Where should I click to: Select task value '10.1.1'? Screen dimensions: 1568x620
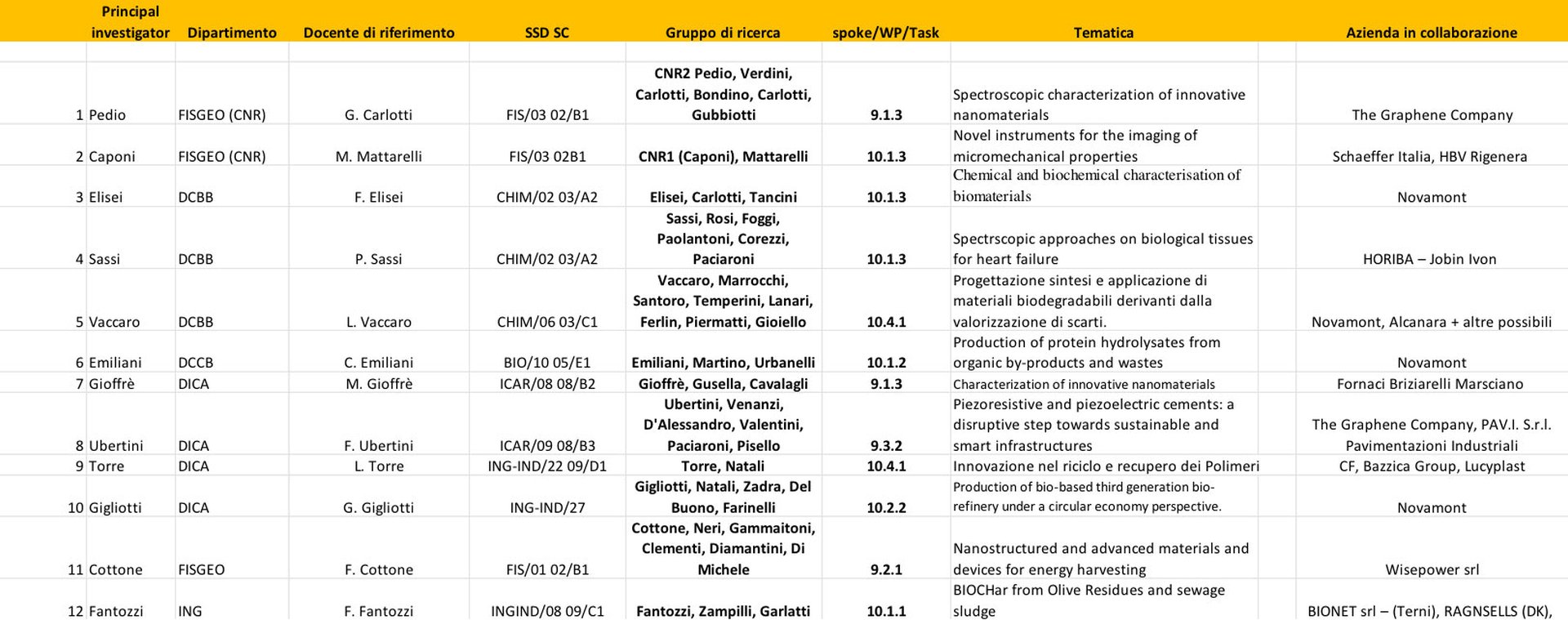click(x=886, y=611)
